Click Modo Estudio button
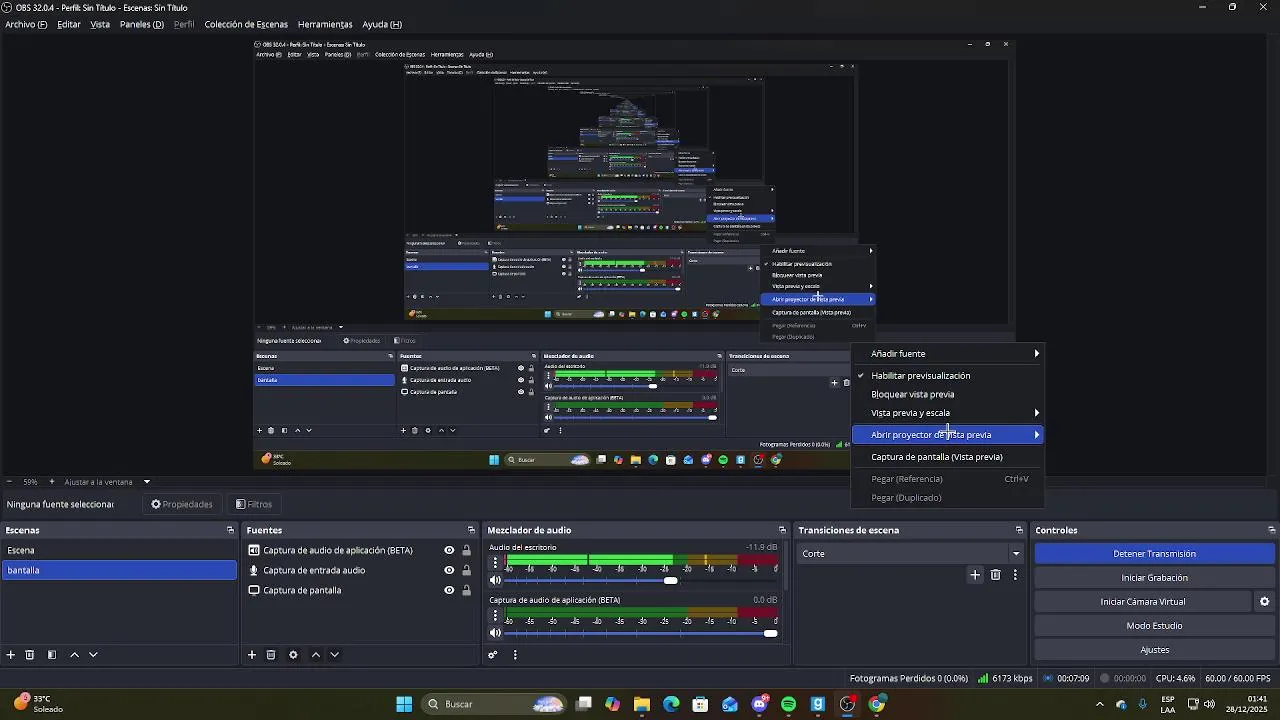Viewport: 1280px width, 720px height. pyautogui.click(x=1154, y=626)
